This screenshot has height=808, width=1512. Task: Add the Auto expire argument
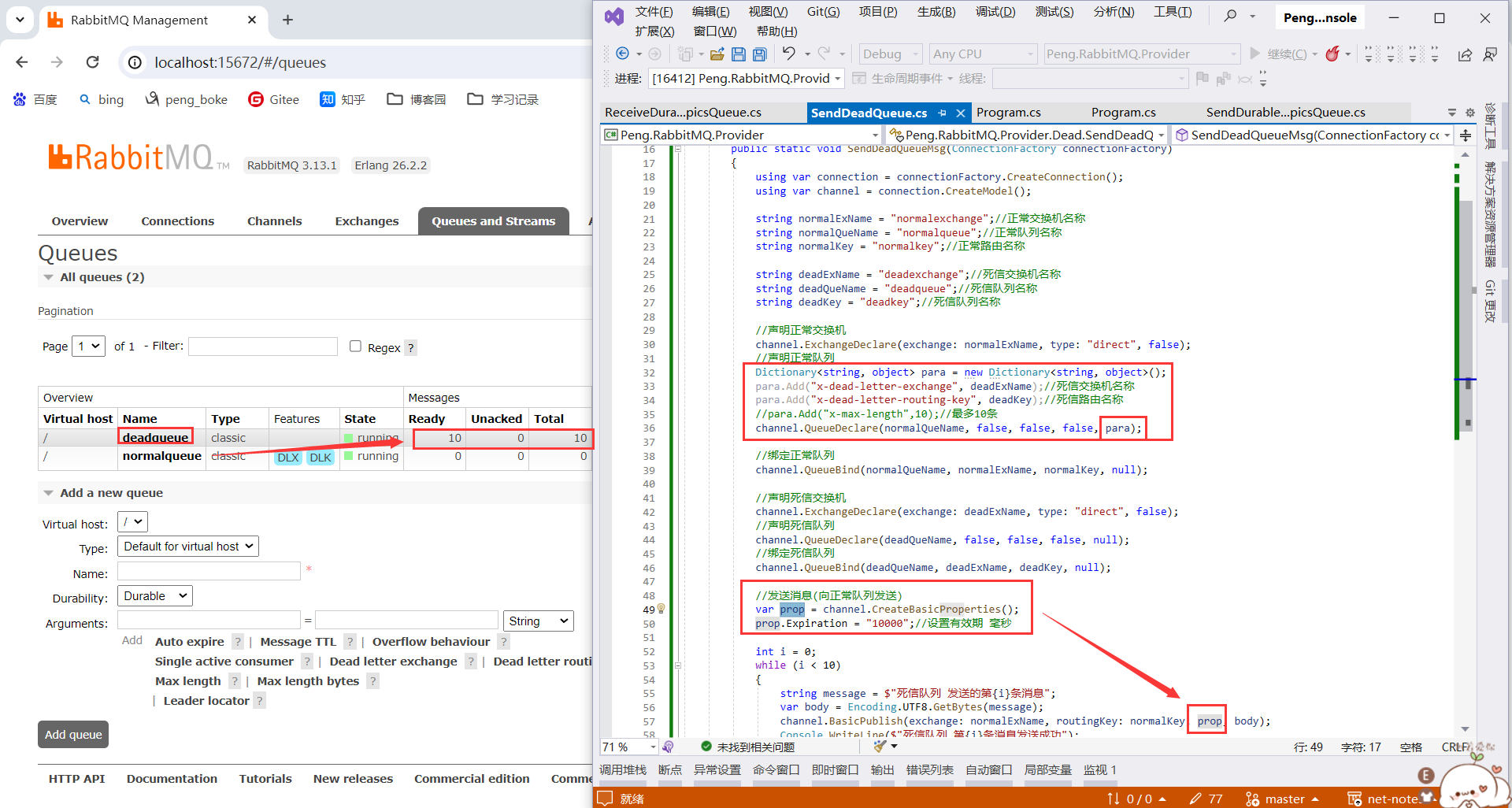pyautogui.click(x=190, y=642)
